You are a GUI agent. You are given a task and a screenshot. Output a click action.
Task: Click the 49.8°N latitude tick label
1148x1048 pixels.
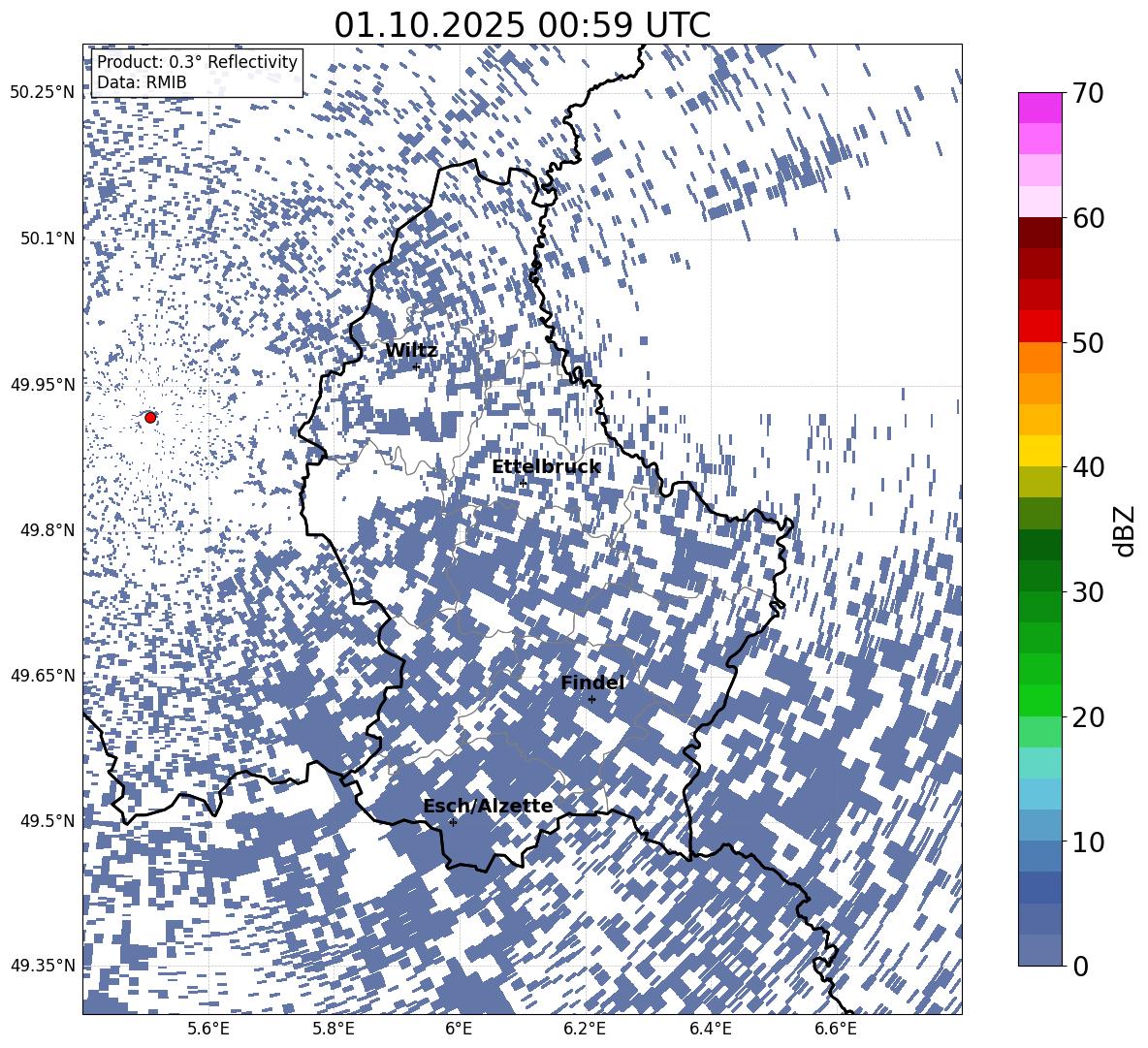coord(47,530)
